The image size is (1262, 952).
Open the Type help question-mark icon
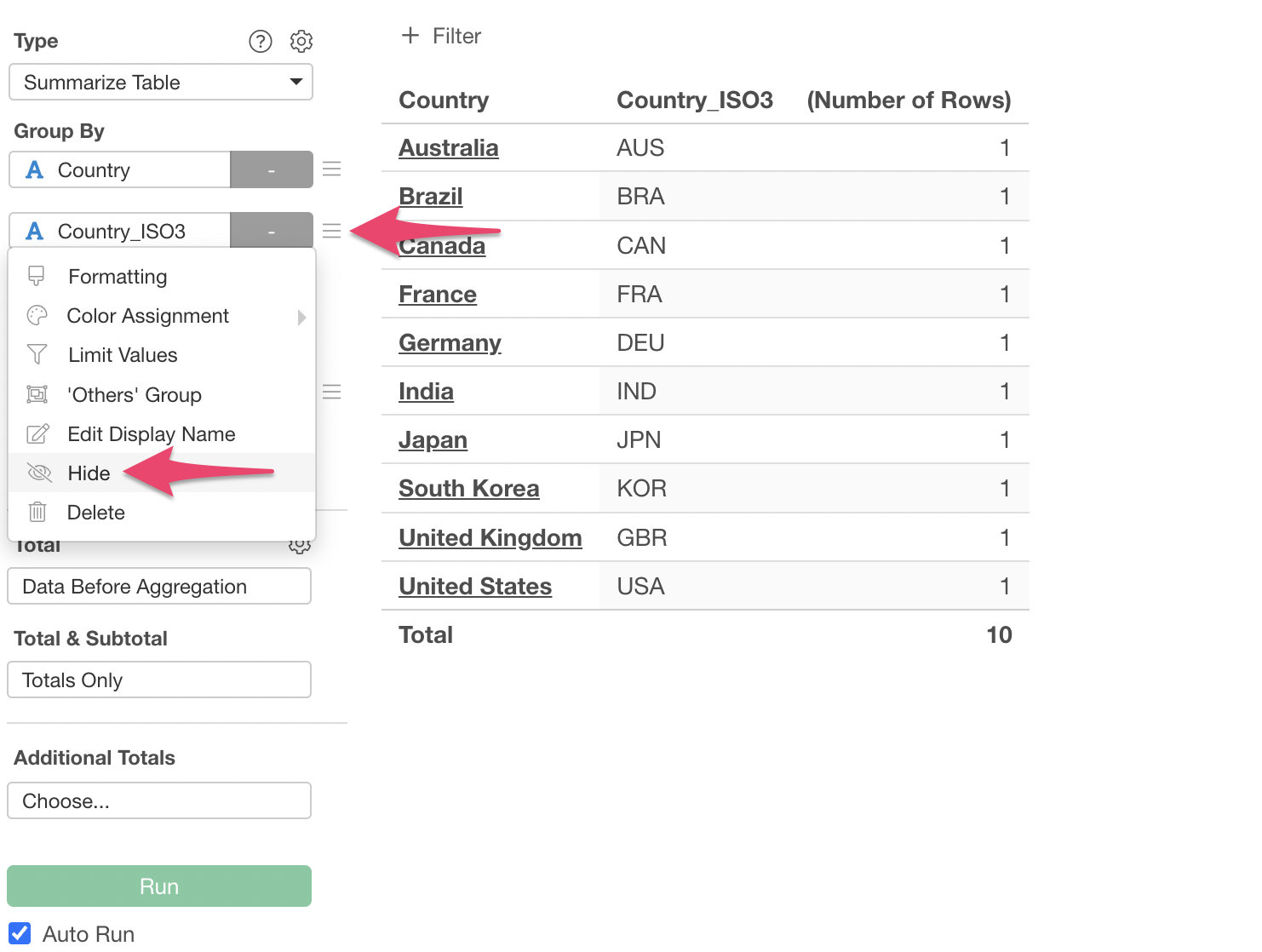[260, 41]
